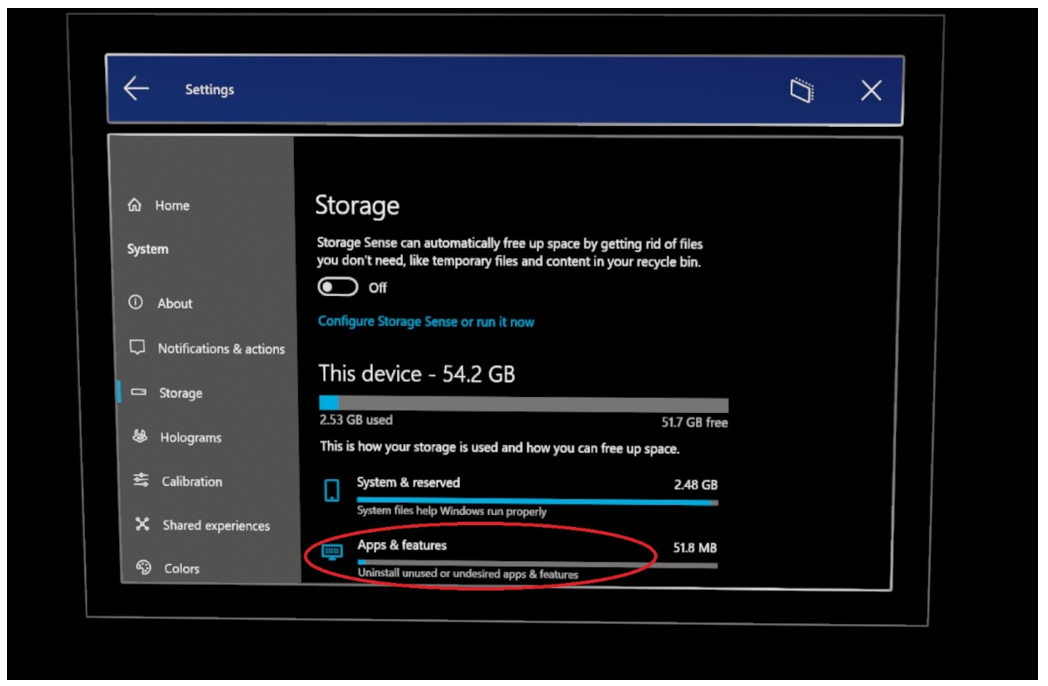
Task: Turn on the Storage Sense toggle
Action: pyautogui.click(x=338, y=287)
